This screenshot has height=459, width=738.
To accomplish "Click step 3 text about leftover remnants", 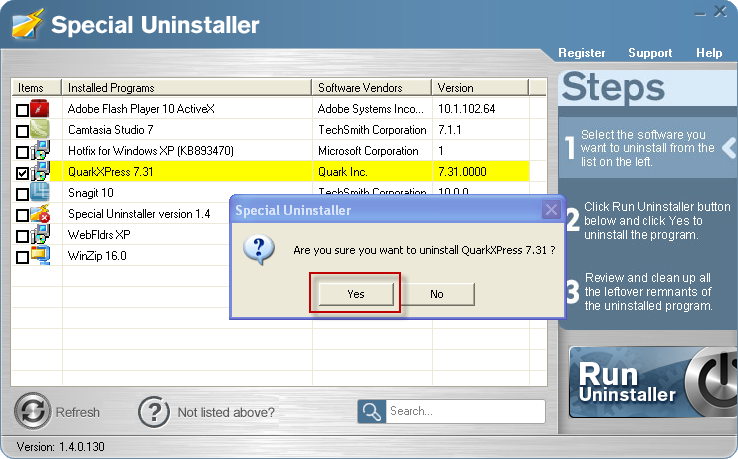I will [649, 291].
